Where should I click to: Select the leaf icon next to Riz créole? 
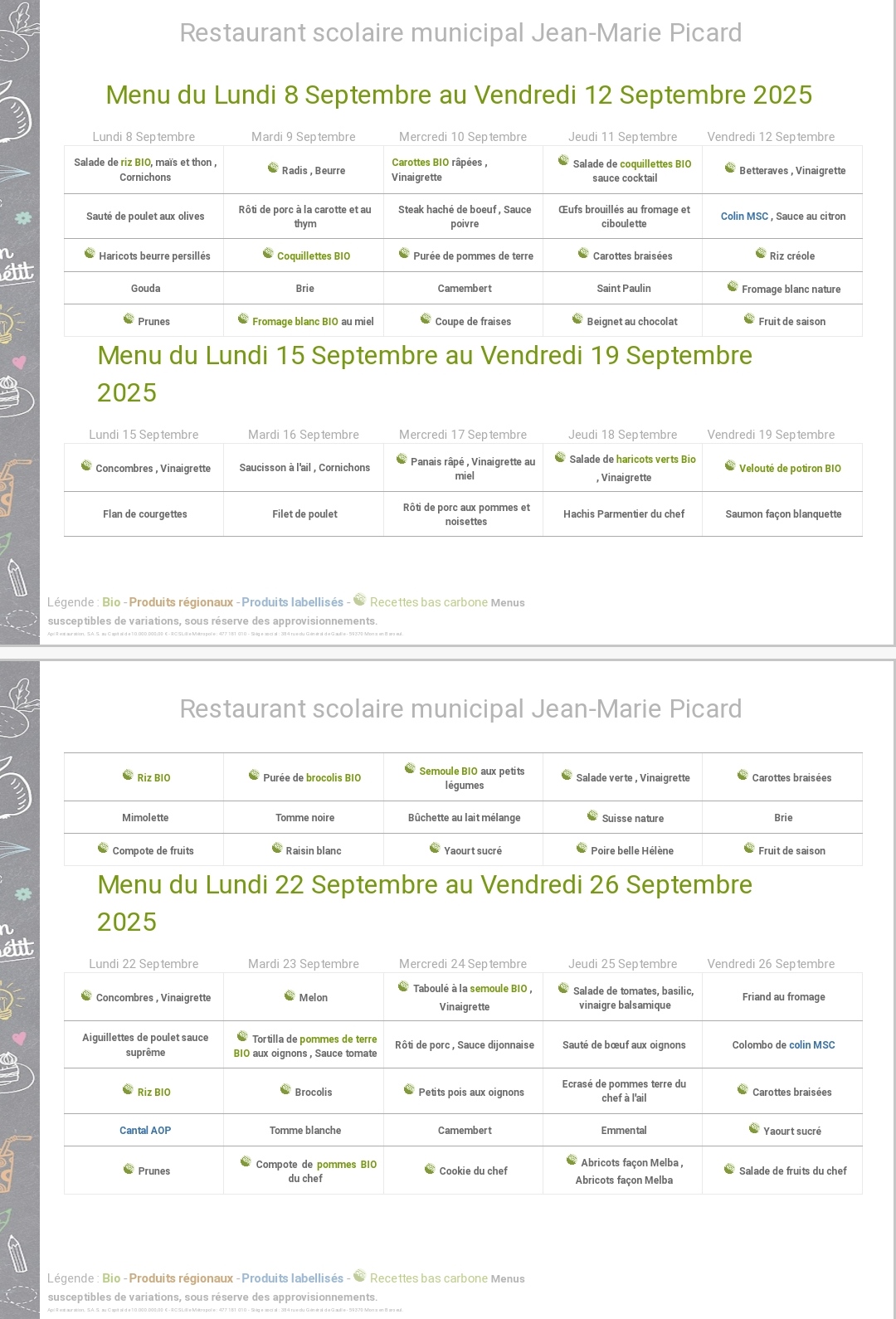[x=760, y=254]
